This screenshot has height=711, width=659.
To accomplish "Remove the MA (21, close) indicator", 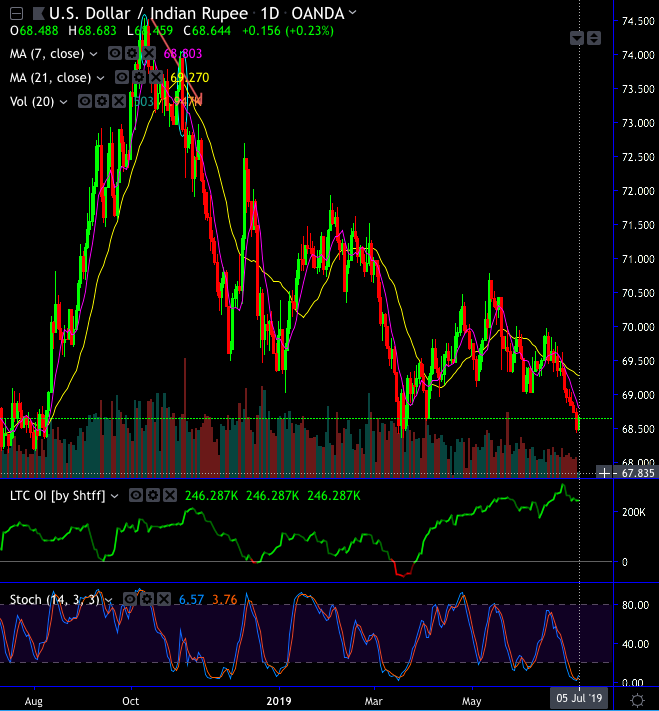I will pyautogui.click(x=156, y=77).
